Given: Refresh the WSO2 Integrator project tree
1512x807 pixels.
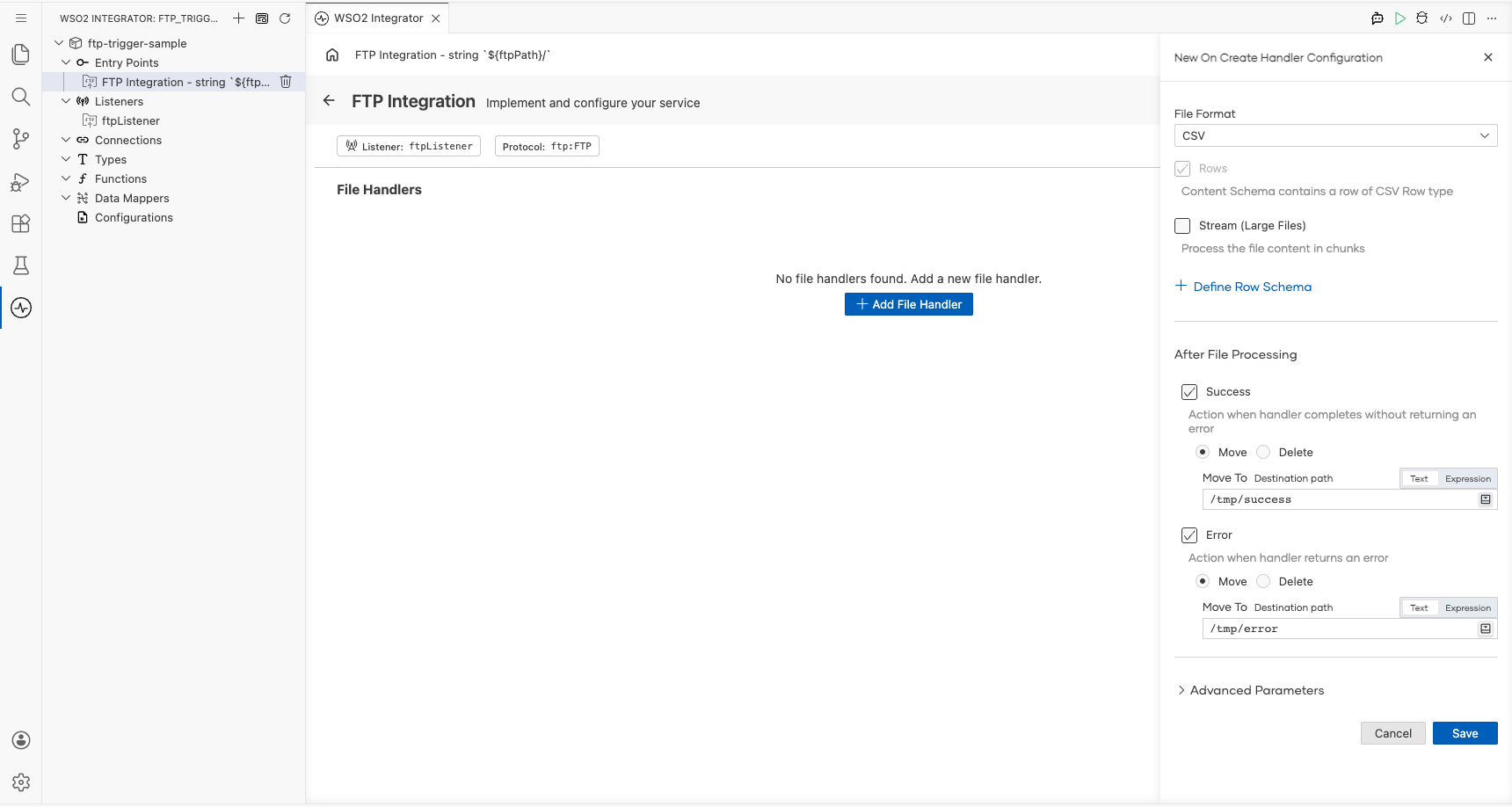Looking at the screenshot, I should 285,18.
